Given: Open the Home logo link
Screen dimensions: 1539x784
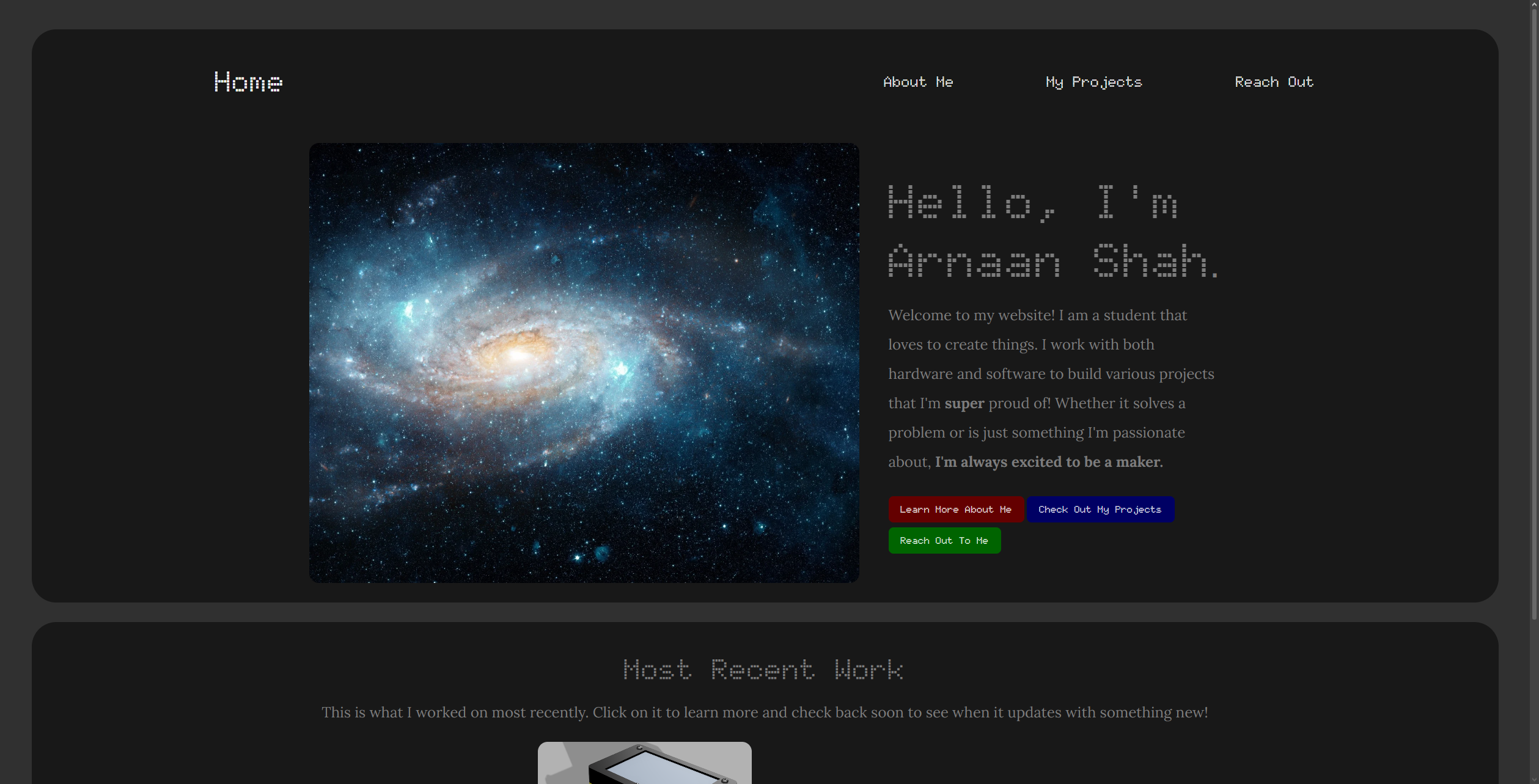Looking at the screenshot, I should tap(248, 82).
